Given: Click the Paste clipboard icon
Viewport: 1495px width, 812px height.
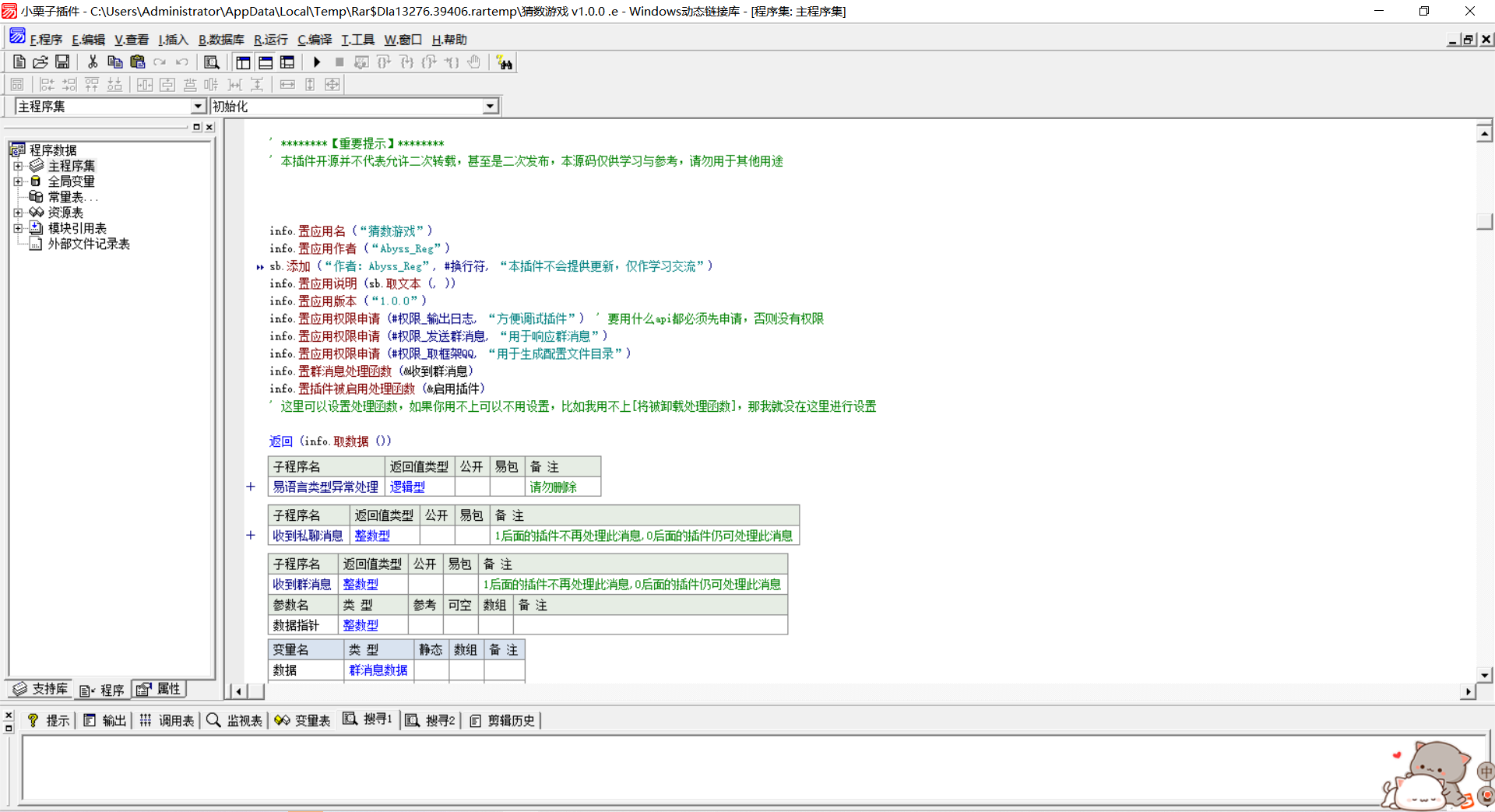Looking at the screenshot, I should tap(138, 62).
